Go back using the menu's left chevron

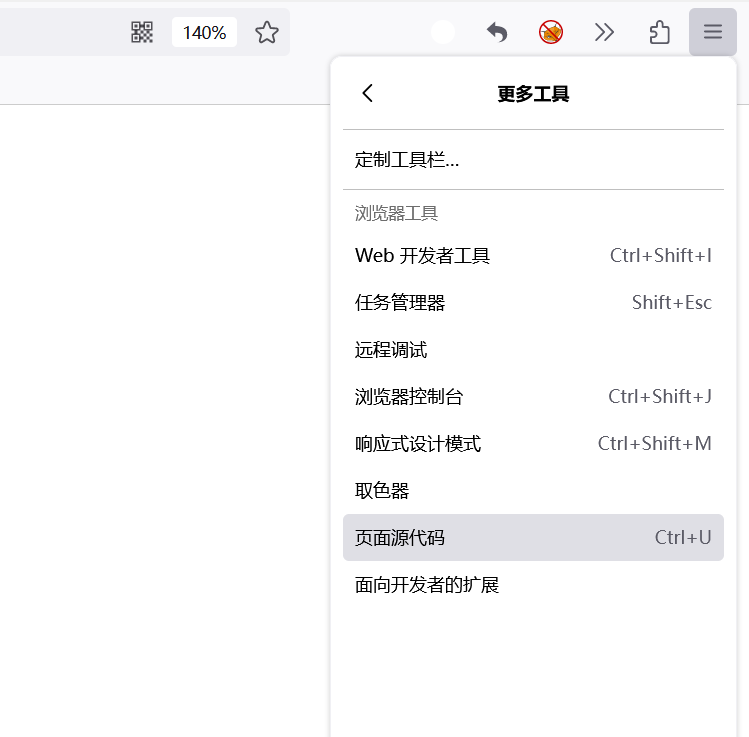(x=367, y=93)
